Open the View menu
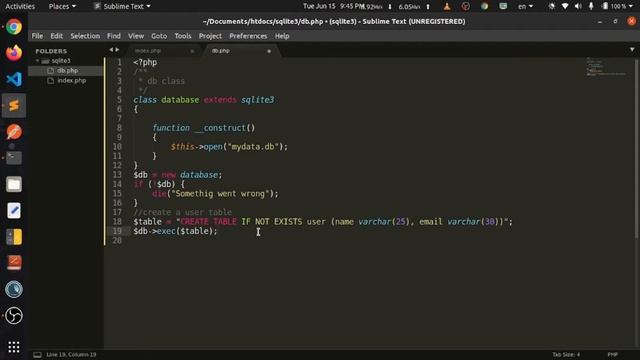 [136, 36]
